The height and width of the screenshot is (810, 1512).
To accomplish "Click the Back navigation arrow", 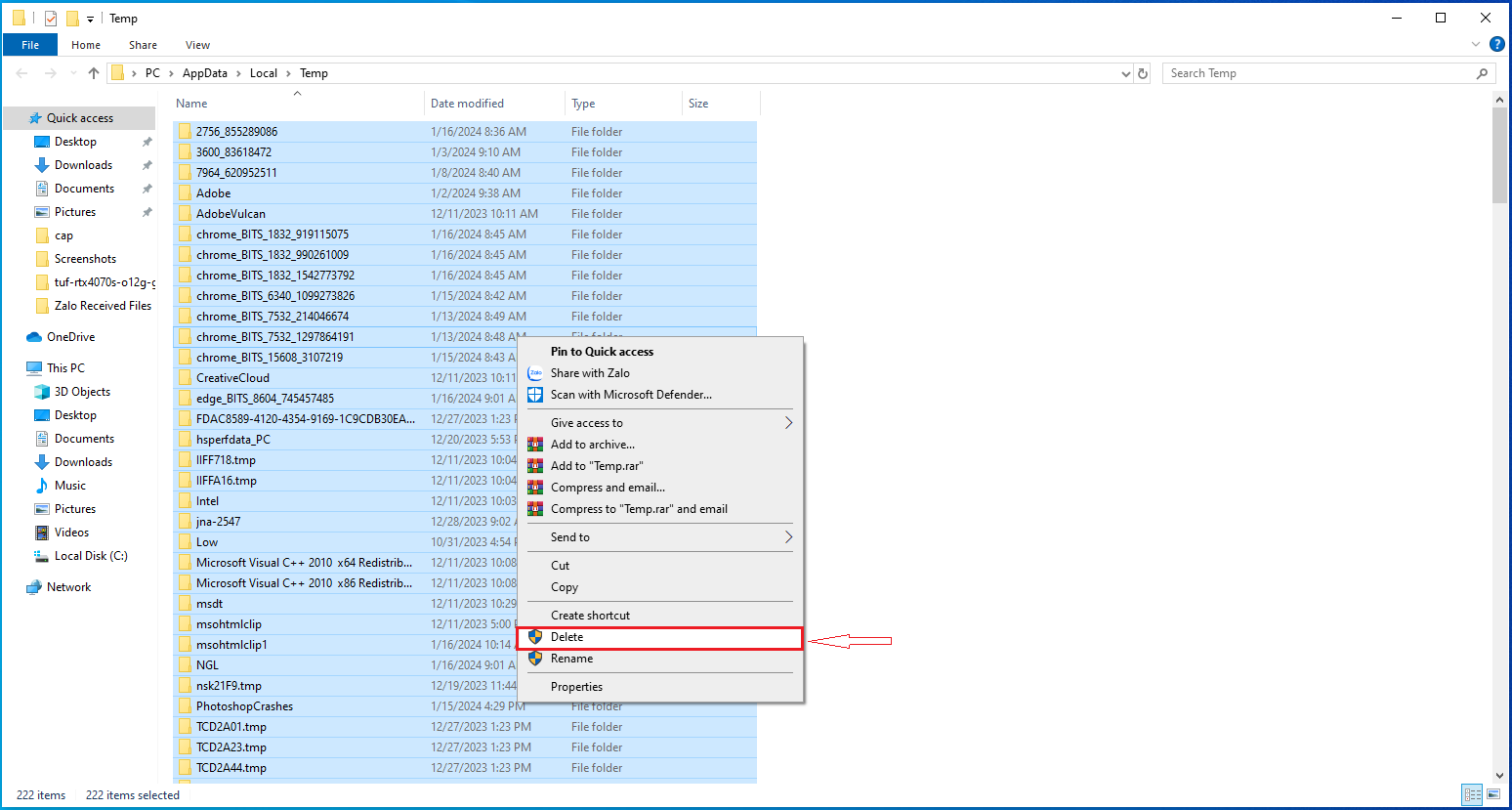I will (x=22, y=73).
